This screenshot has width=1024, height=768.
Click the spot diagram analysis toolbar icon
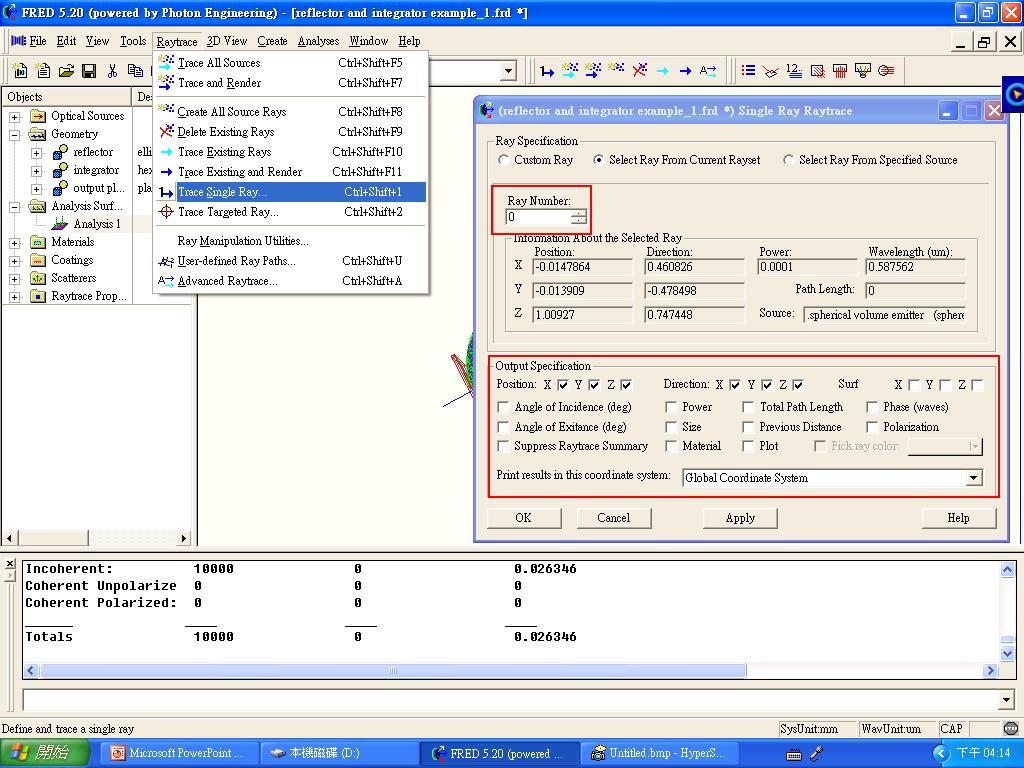click(x=771, y=71)
